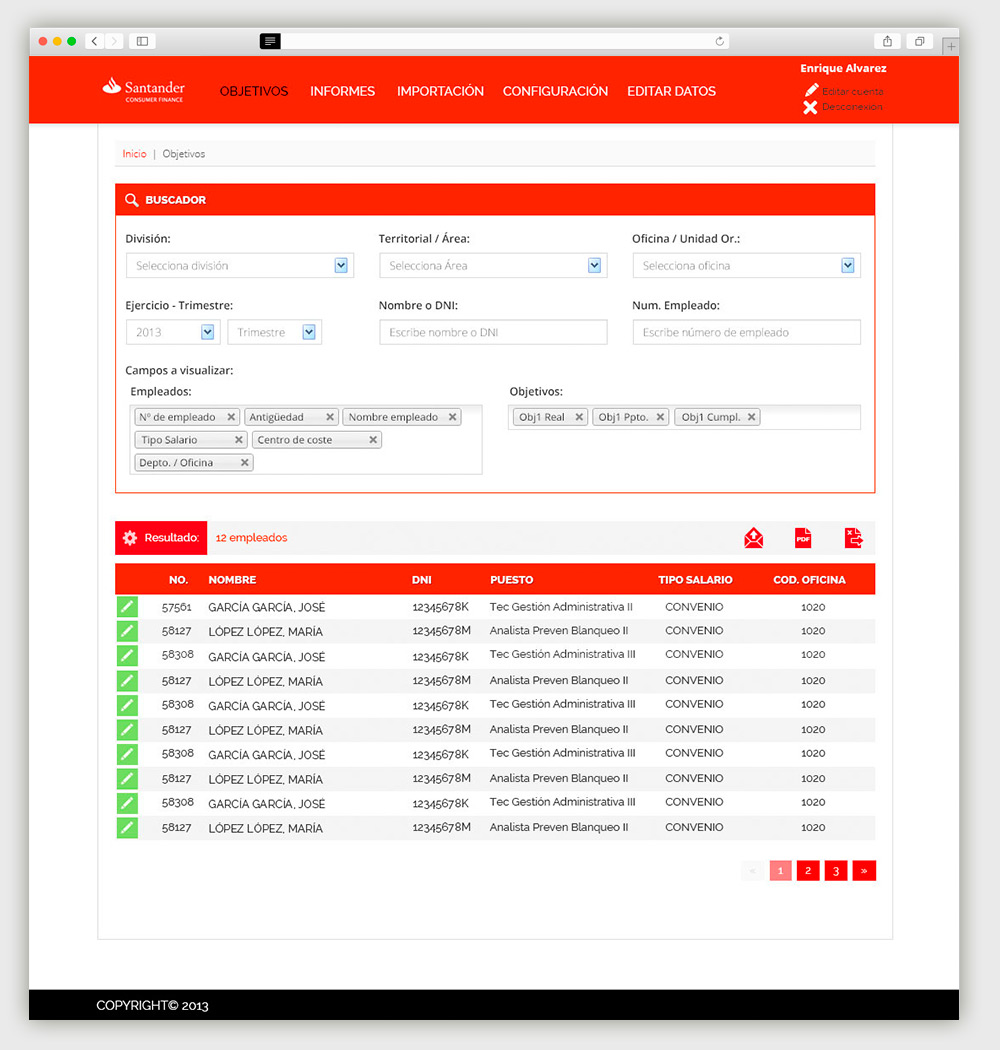Click the Santander logo
Image resolution: width=1000 pixels, height=1050 pixels.
click(144, 90)
